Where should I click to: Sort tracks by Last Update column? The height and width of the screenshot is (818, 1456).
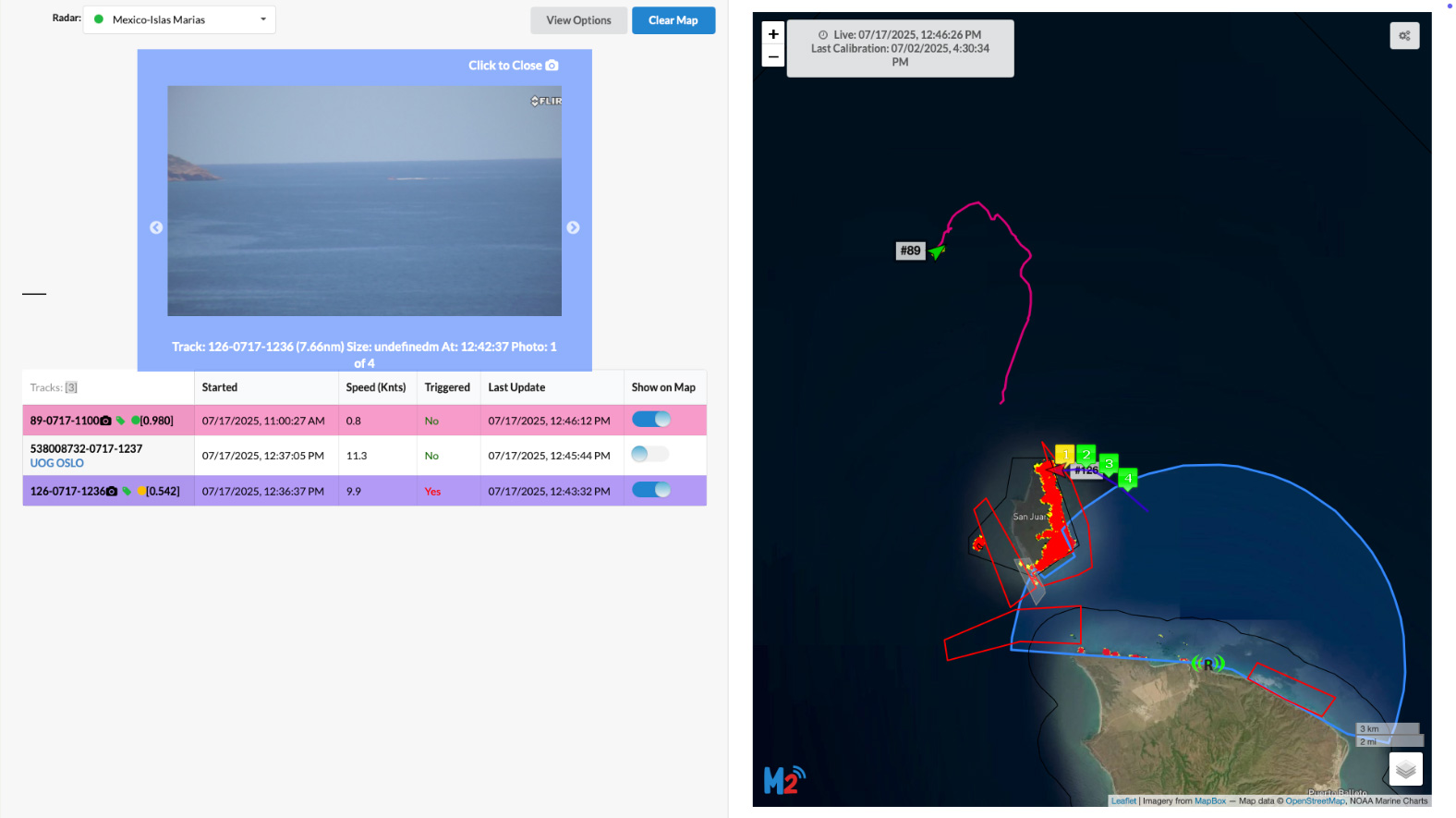click(x=516, y=387)
